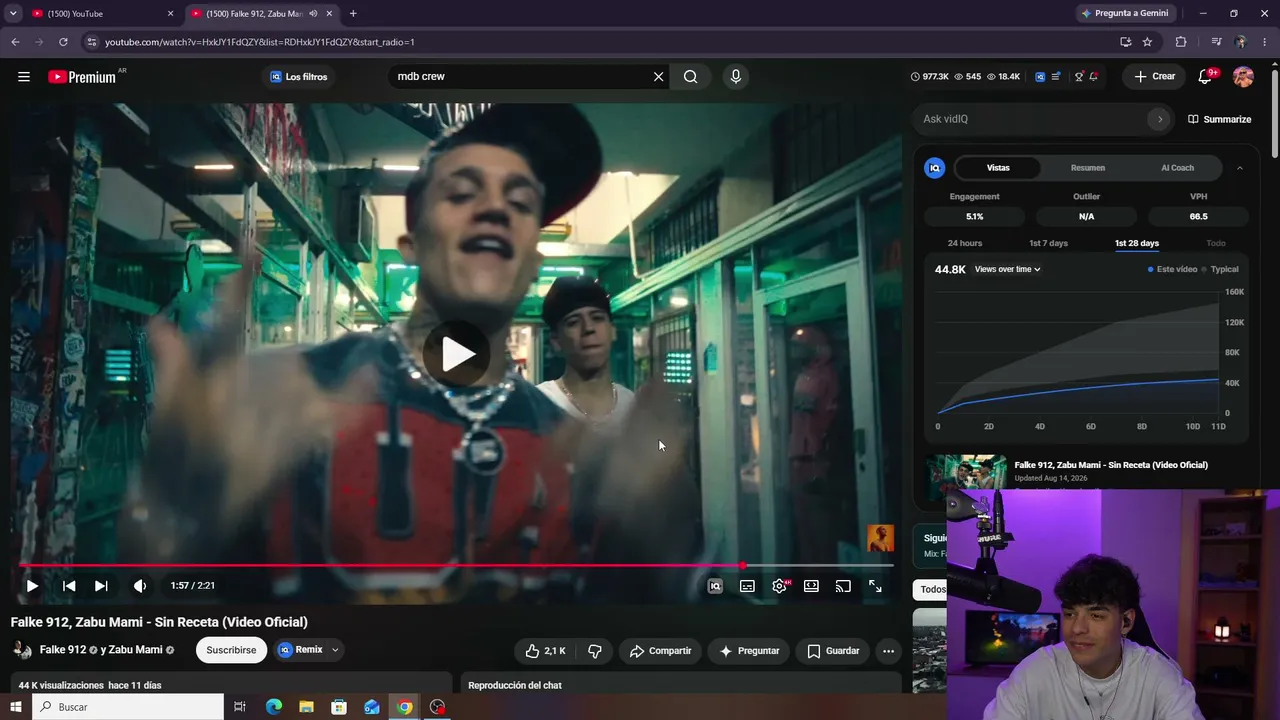Open vidIQ list icon in header
1280x720 pixels.
pyautogui.click(x=1056, y=76)
